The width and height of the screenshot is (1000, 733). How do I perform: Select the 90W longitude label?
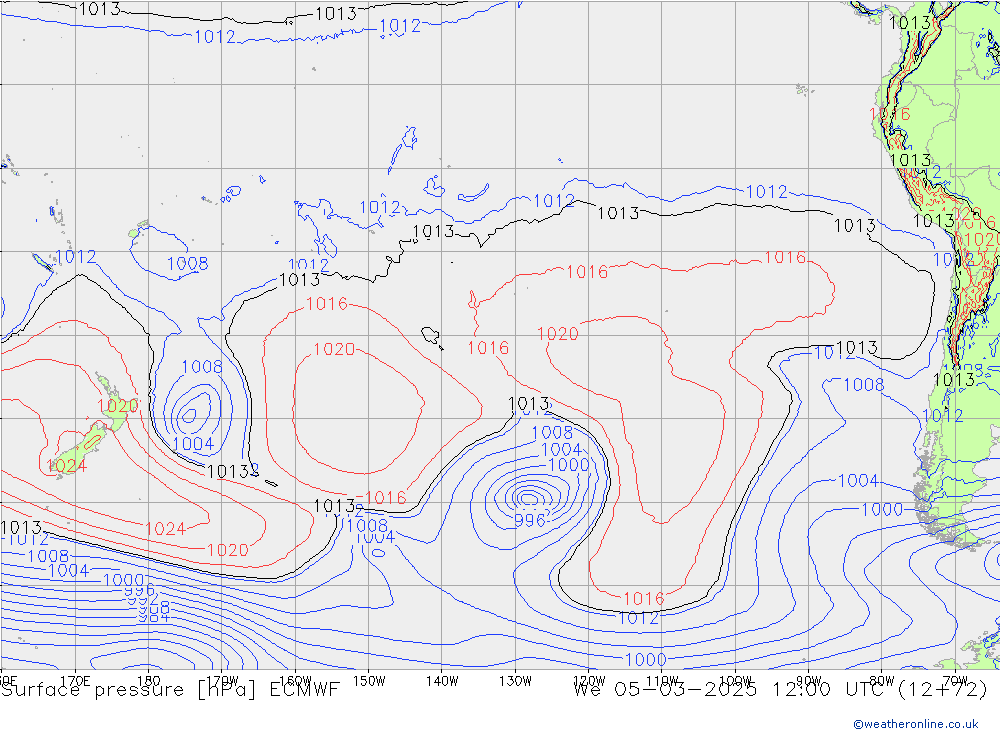(x=809, y=681)
